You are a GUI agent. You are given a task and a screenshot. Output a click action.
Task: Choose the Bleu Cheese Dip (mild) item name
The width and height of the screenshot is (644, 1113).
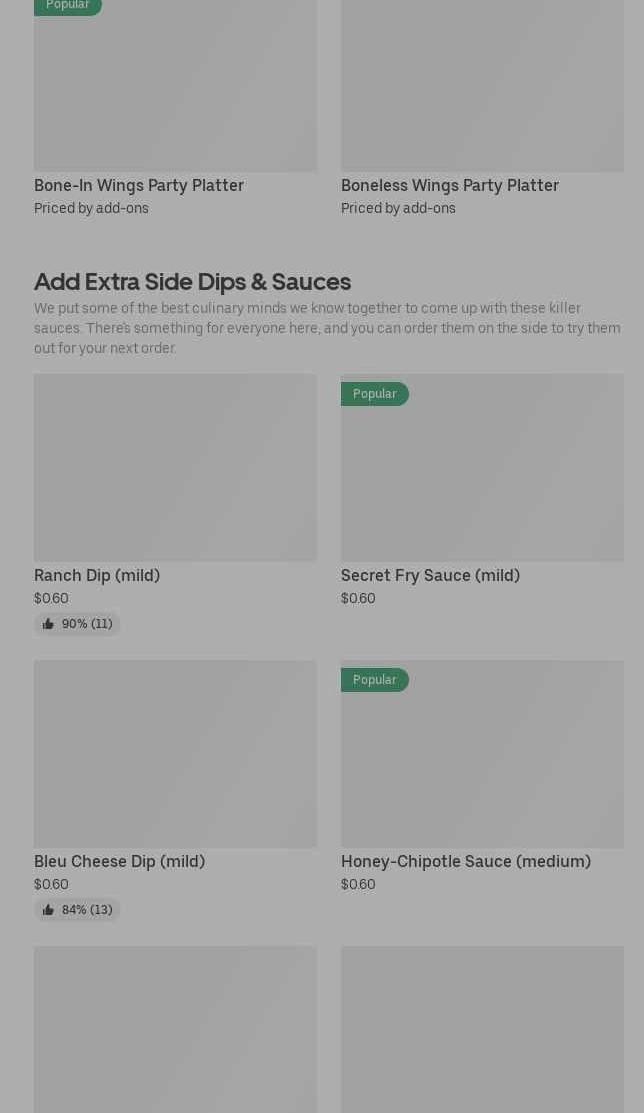[x=119, y=861]
